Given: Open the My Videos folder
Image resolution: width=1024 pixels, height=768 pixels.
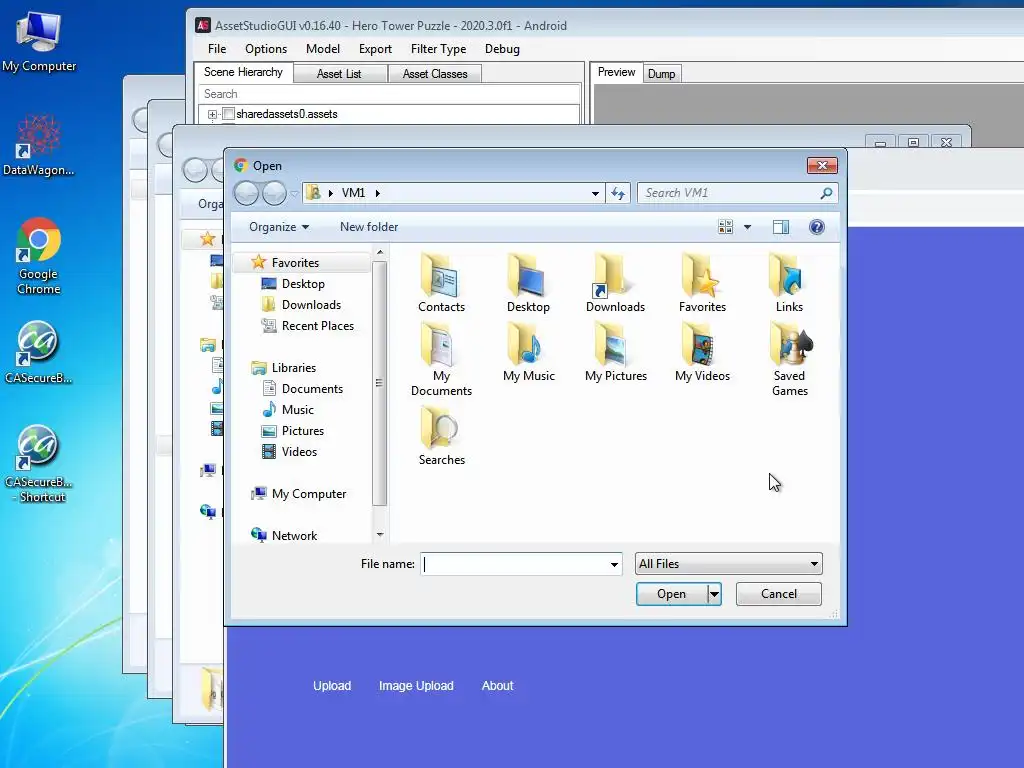Looking at the screenshot, I should pyautogui.click(x=702, y=351).
